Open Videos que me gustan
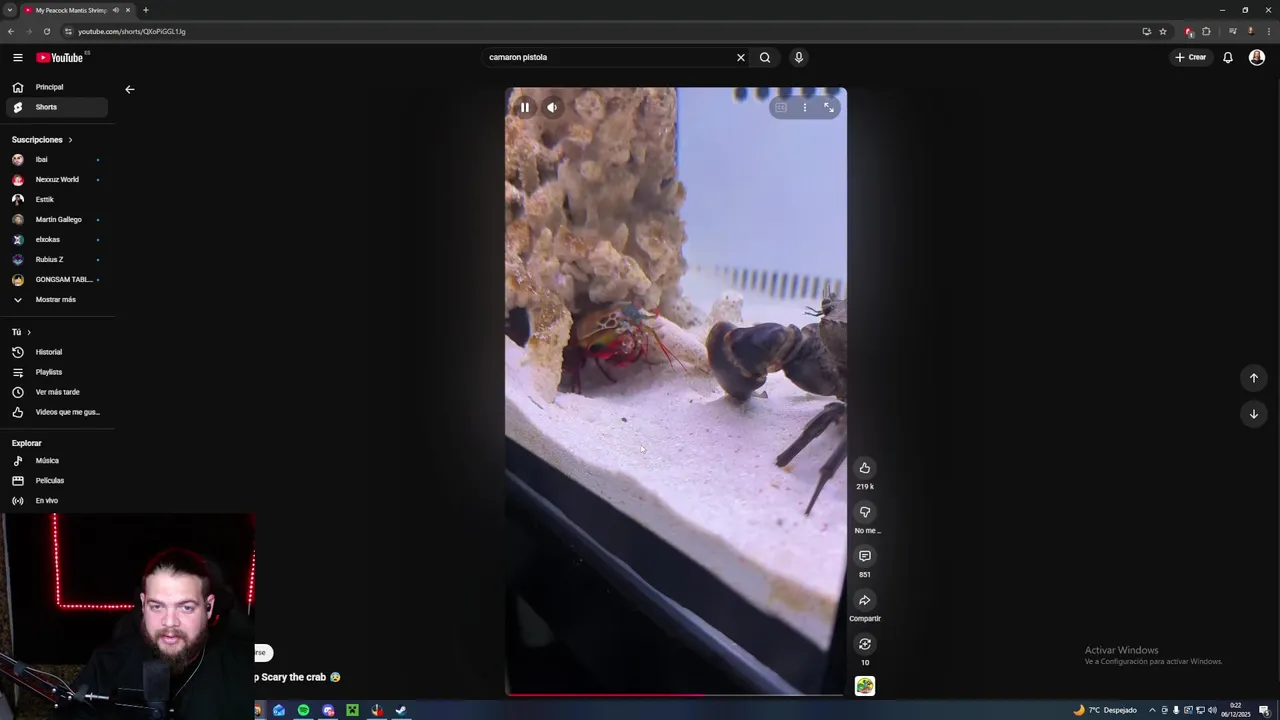Image resolution: width=1280 pixels, height=720 pixels. tap(56, 412)
